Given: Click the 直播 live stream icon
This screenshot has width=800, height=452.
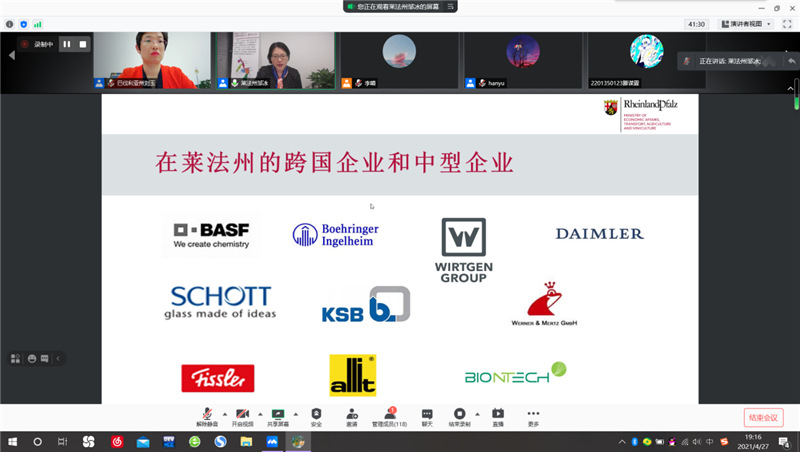Looking at the screenshot, I should click(497, 413).
